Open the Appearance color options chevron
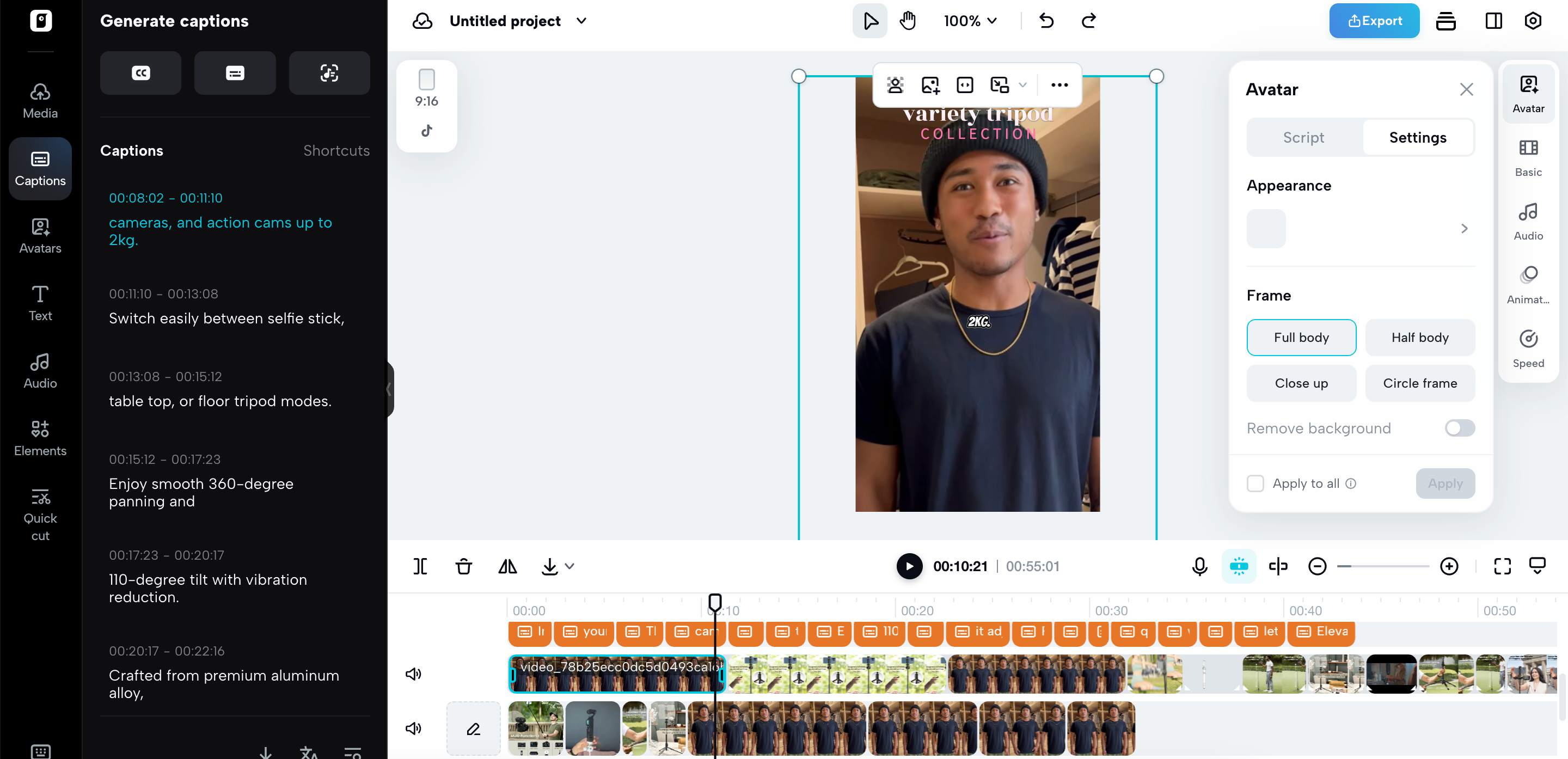Screen dimensions: 1568x759 pos(1465,228)
